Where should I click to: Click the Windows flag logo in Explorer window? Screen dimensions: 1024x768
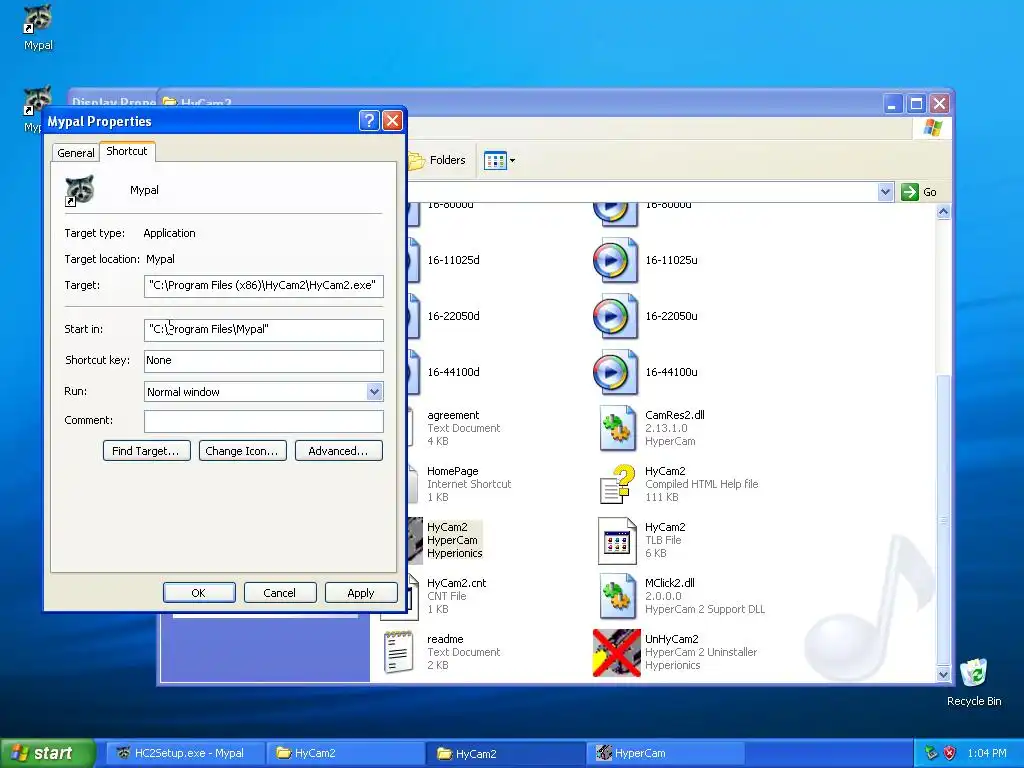point(933,127)
